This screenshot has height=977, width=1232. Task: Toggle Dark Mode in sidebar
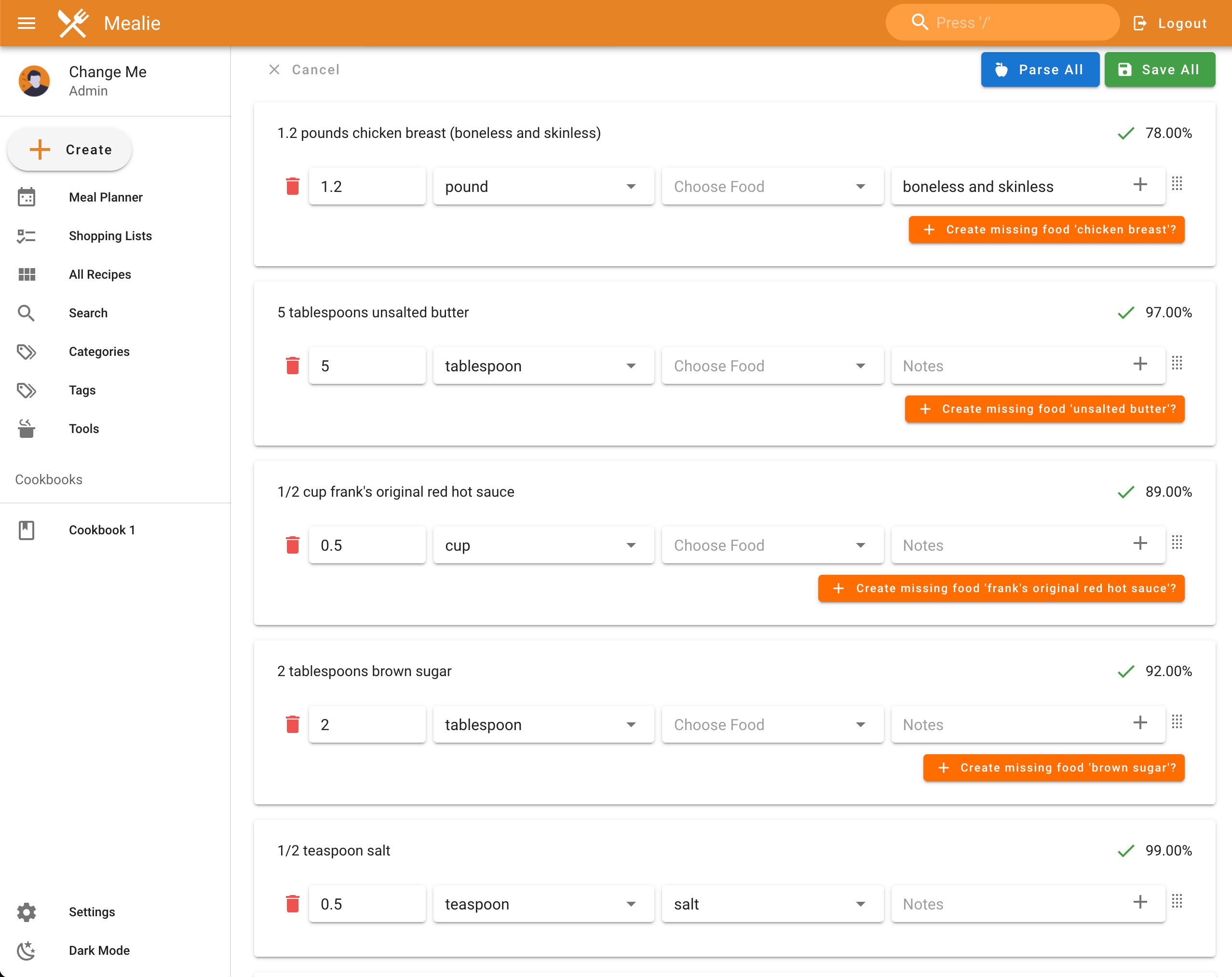[x=99, y=950]
